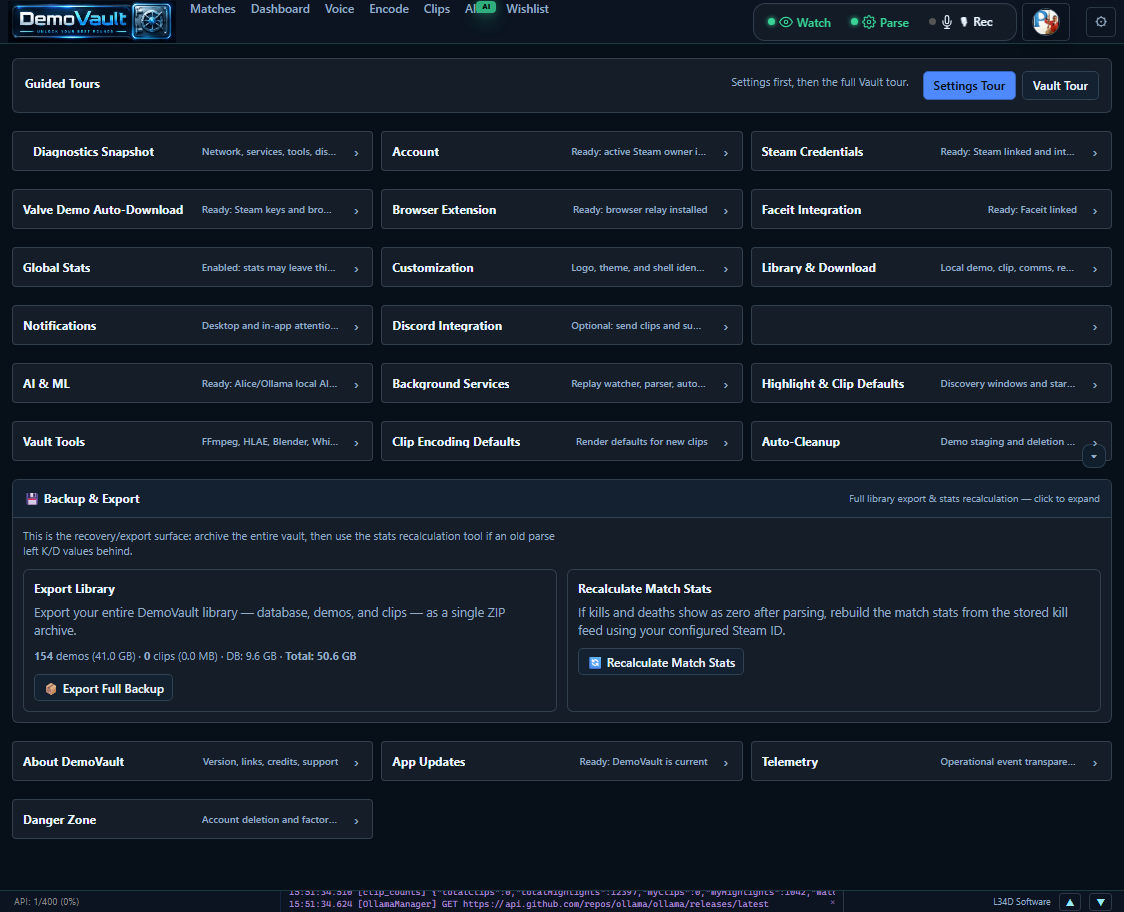This screenshot has width=1124, height=912.
Task: Expand the Auto-Cleanup section
Action: (x=930, y=442)
